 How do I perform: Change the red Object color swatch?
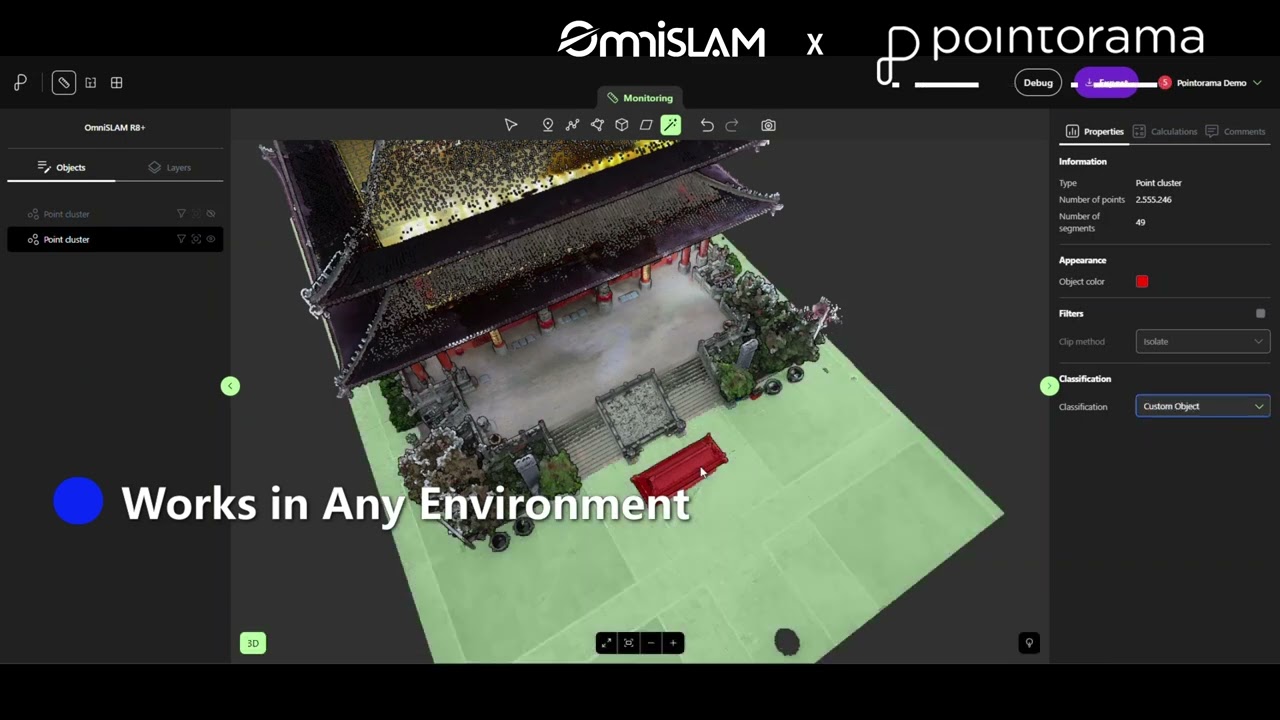[1142, 282]
